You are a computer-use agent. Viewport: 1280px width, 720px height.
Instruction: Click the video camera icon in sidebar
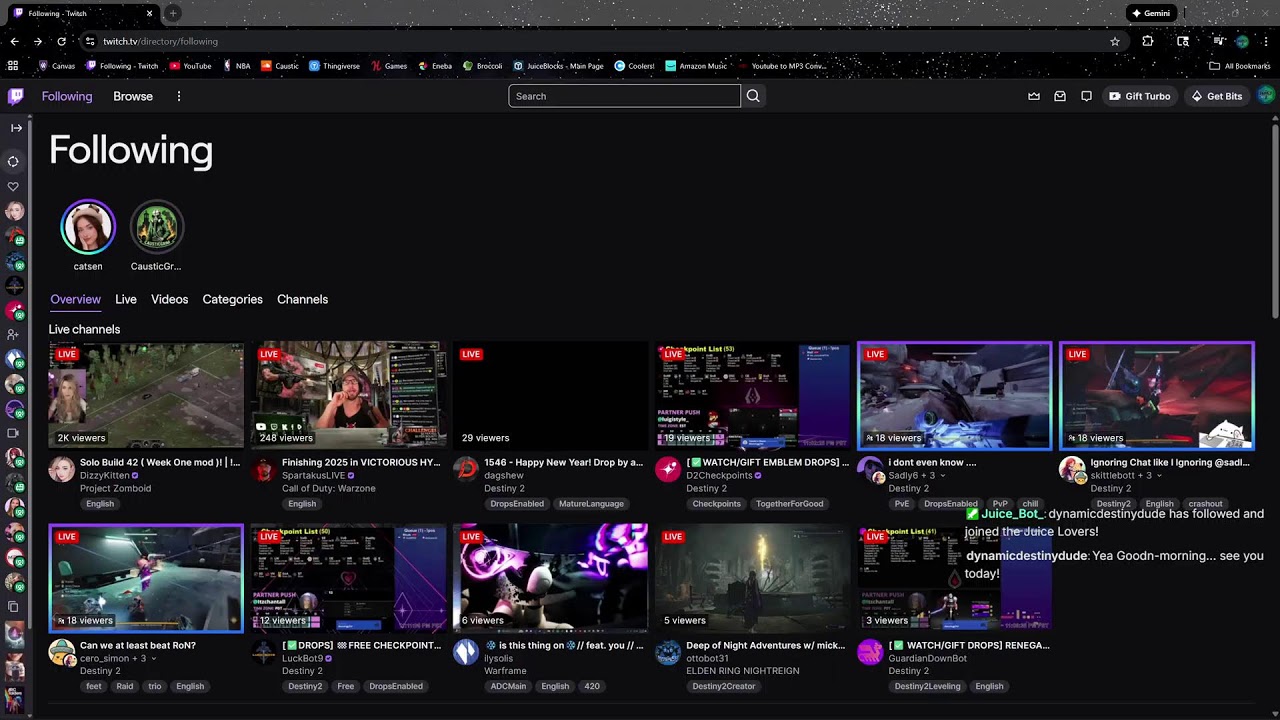pyautogui.click(x=13, y=433)
